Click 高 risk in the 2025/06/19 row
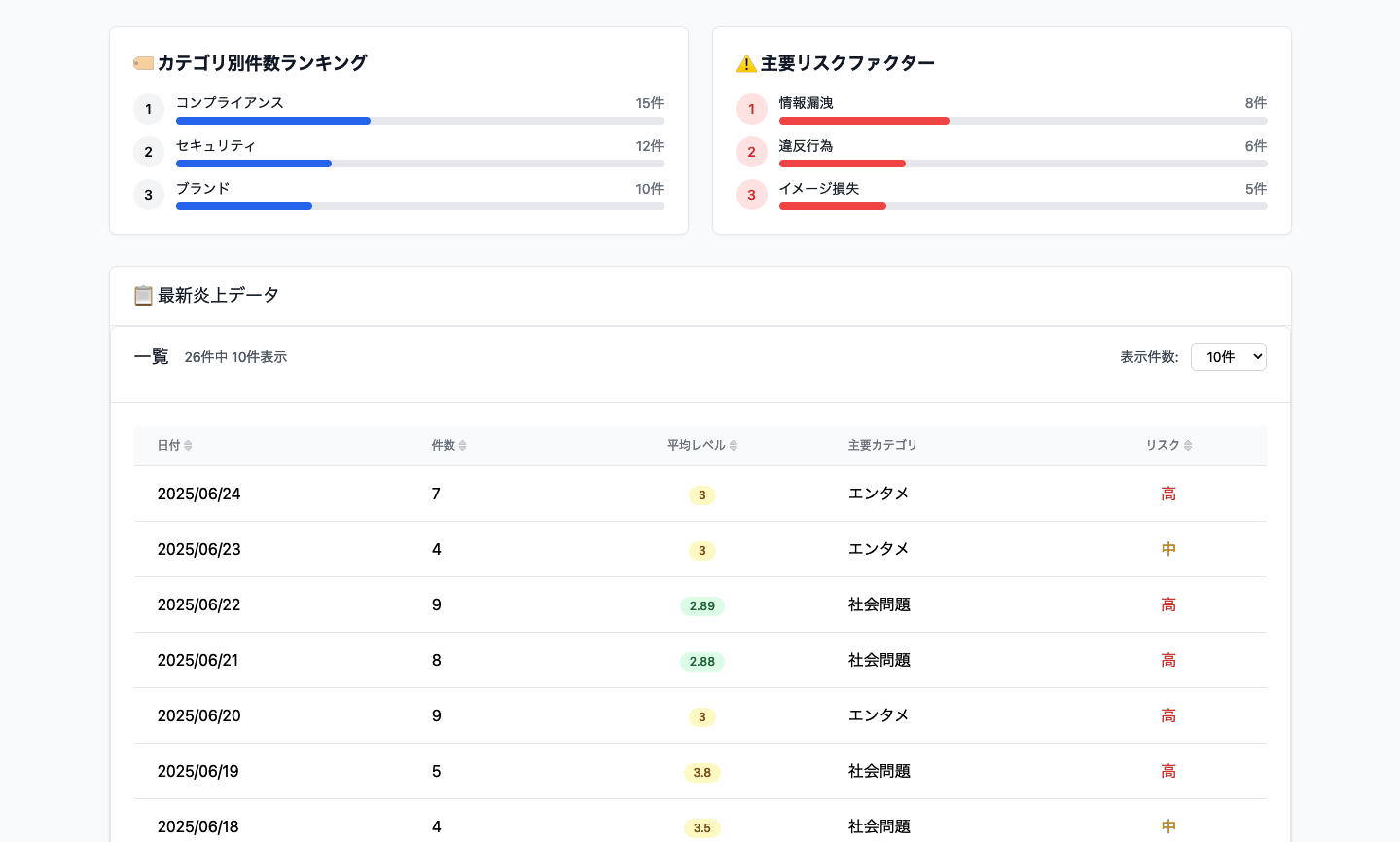 (x=1168, y=771)
